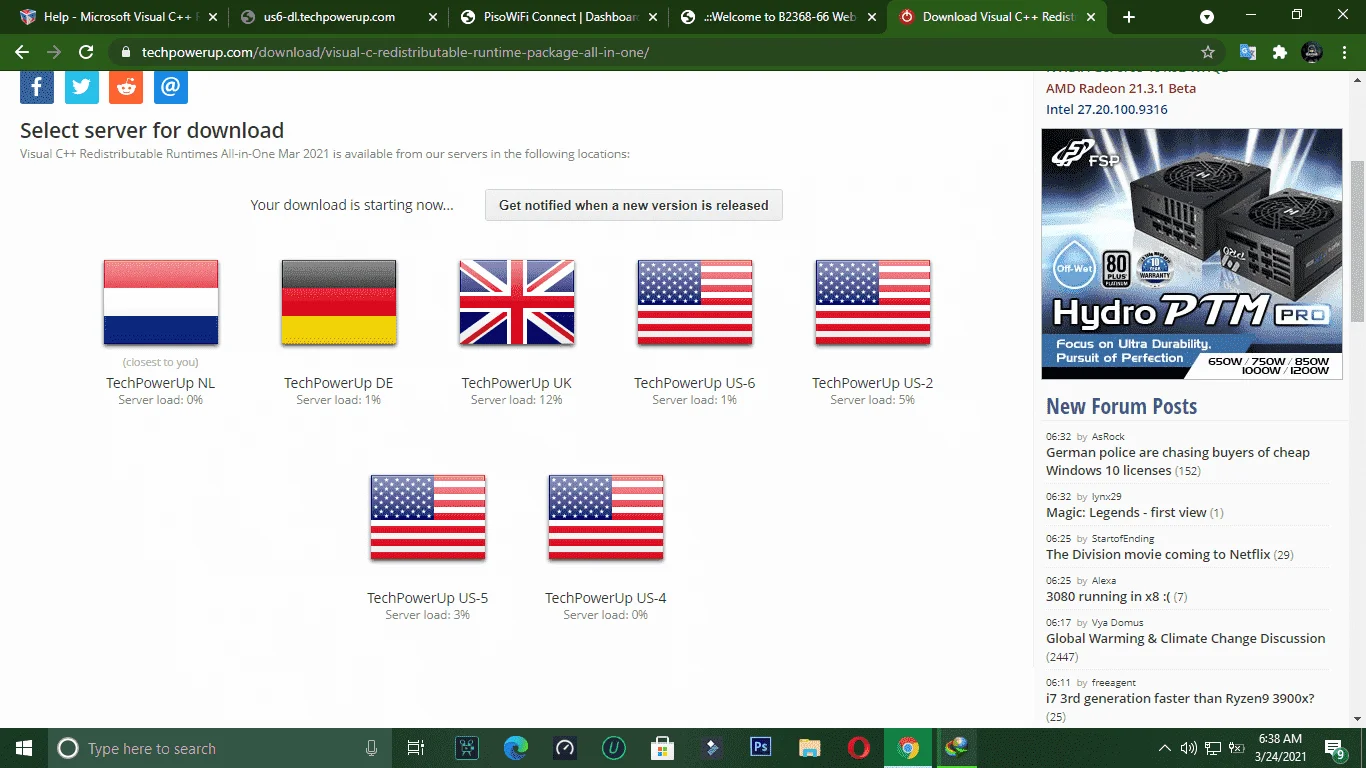
Task: Share the page via email icon
Action: (x=171, y=87)
